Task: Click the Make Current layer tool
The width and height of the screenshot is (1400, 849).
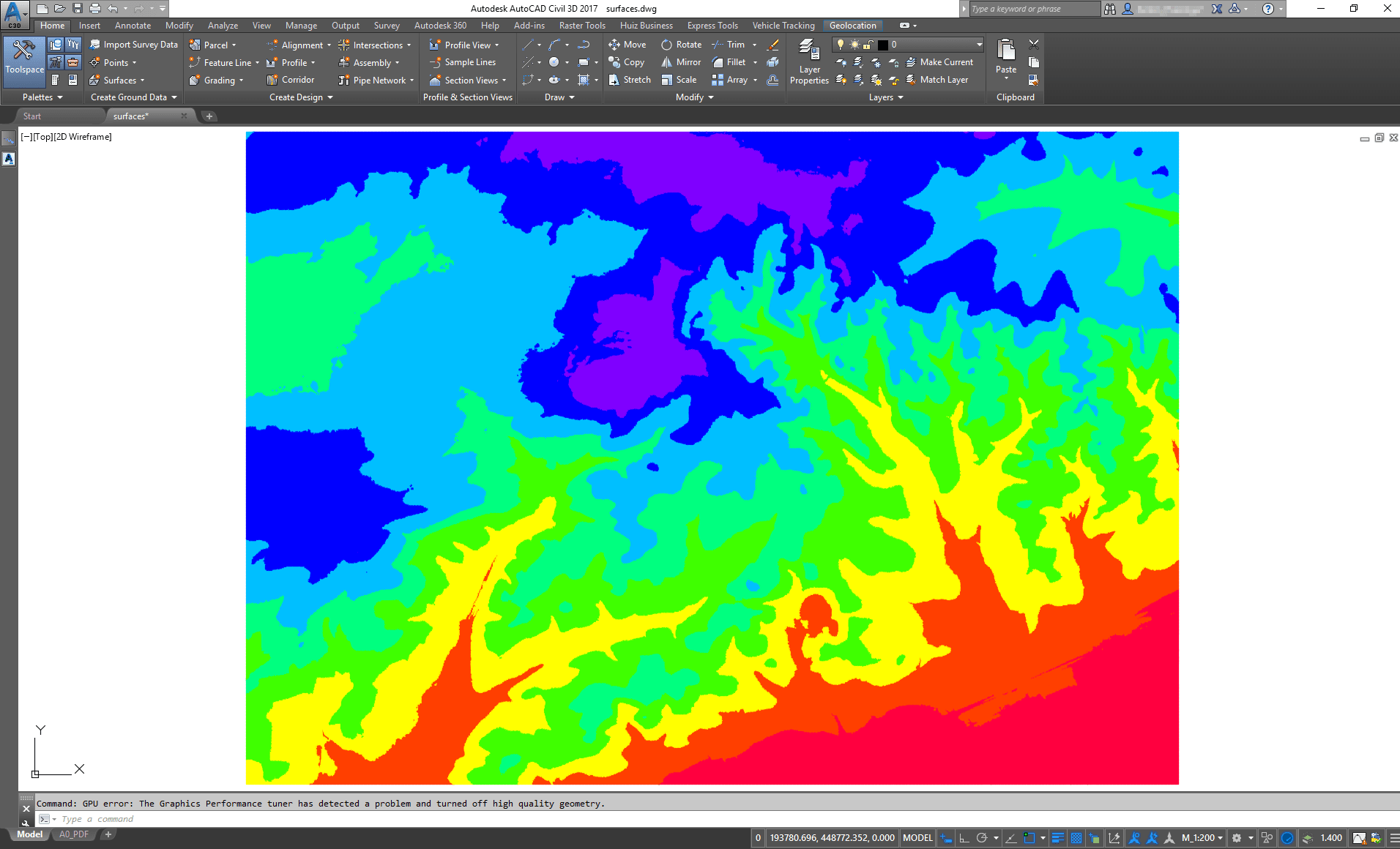Action: tap(940, 62)
